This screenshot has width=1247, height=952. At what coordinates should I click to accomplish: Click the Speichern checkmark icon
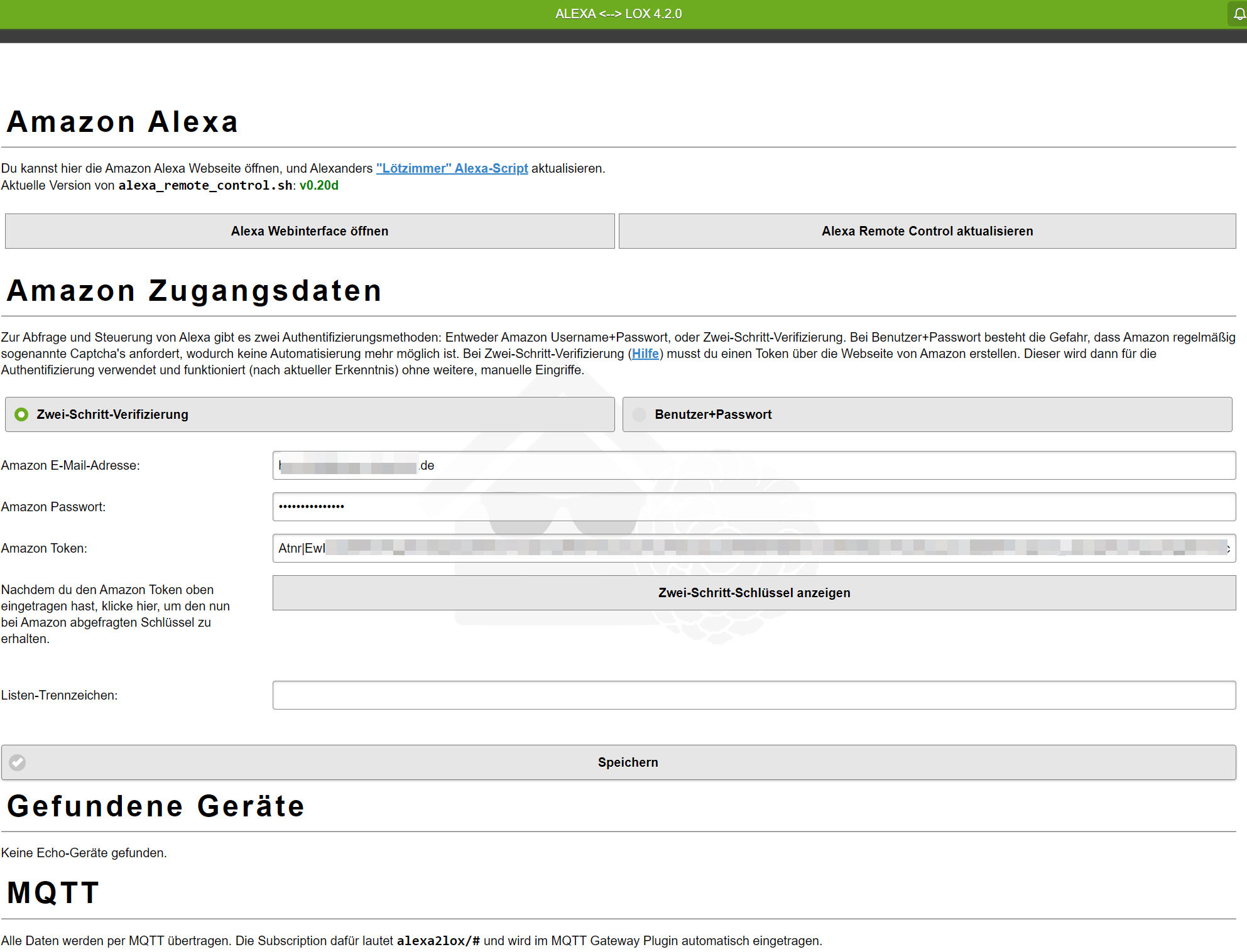pyautogui.click(x=18, y=762)
